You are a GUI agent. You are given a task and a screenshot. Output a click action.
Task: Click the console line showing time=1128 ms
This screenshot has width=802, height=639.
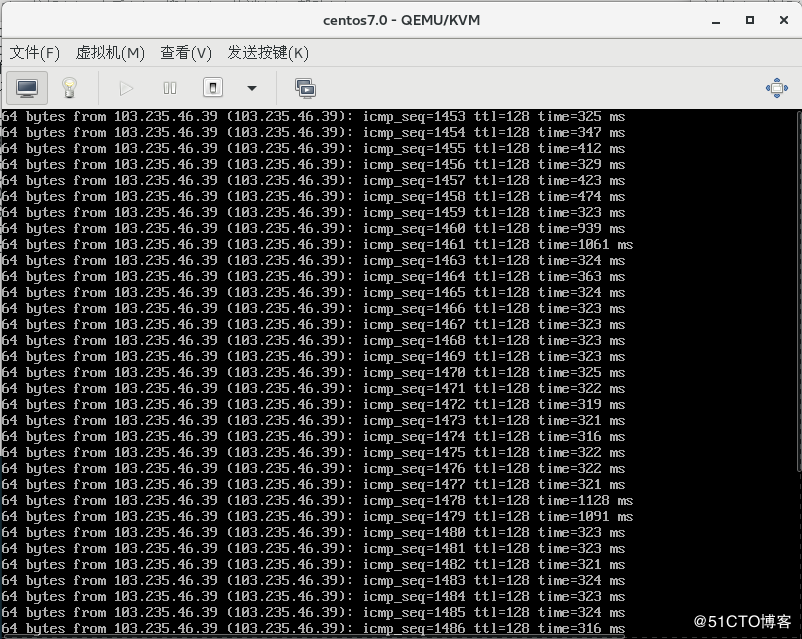click(x=316, y=501)
